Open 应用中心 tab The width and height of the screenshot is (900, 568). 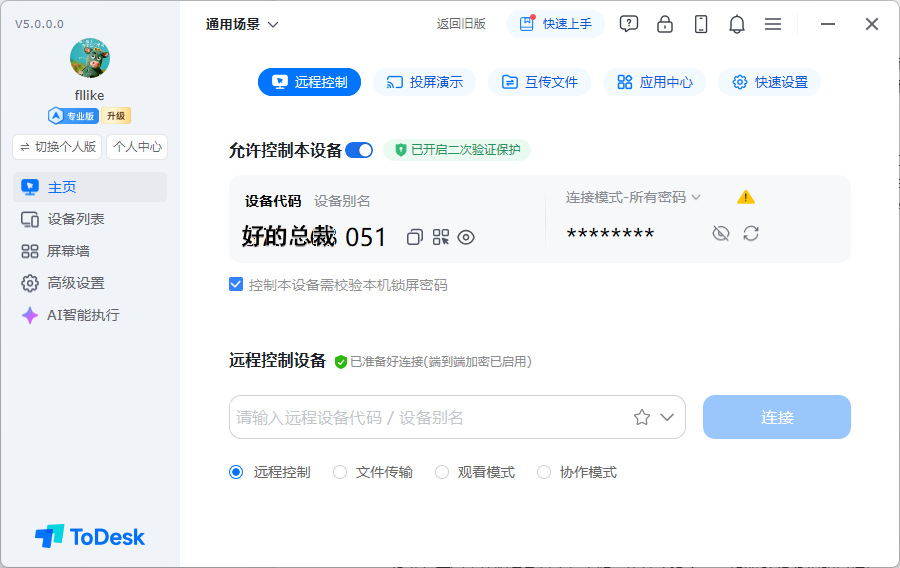[654, 82]
